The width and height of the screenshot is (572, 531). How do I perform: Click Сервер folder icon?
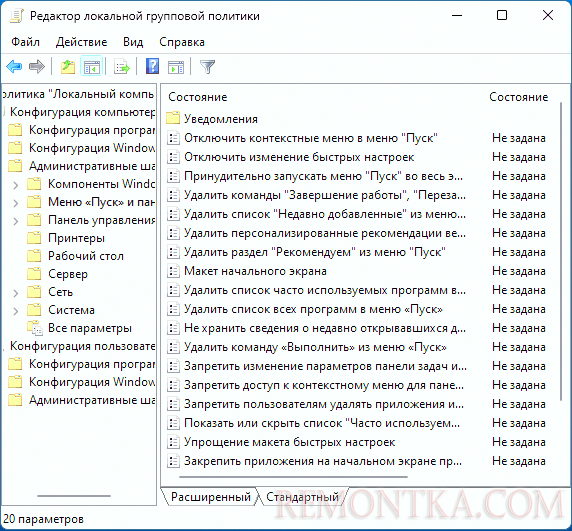tap(34, 274)
